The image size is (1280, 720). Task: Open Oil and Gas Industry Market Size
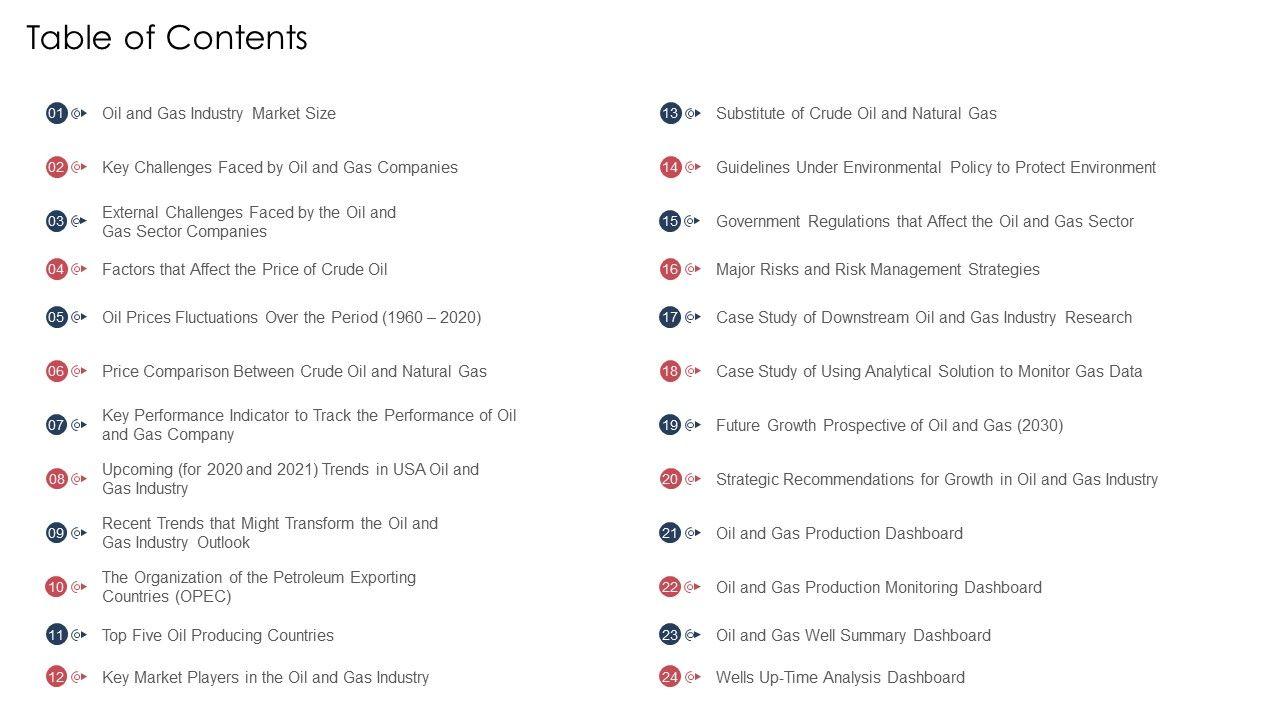[x=219, y=113]
